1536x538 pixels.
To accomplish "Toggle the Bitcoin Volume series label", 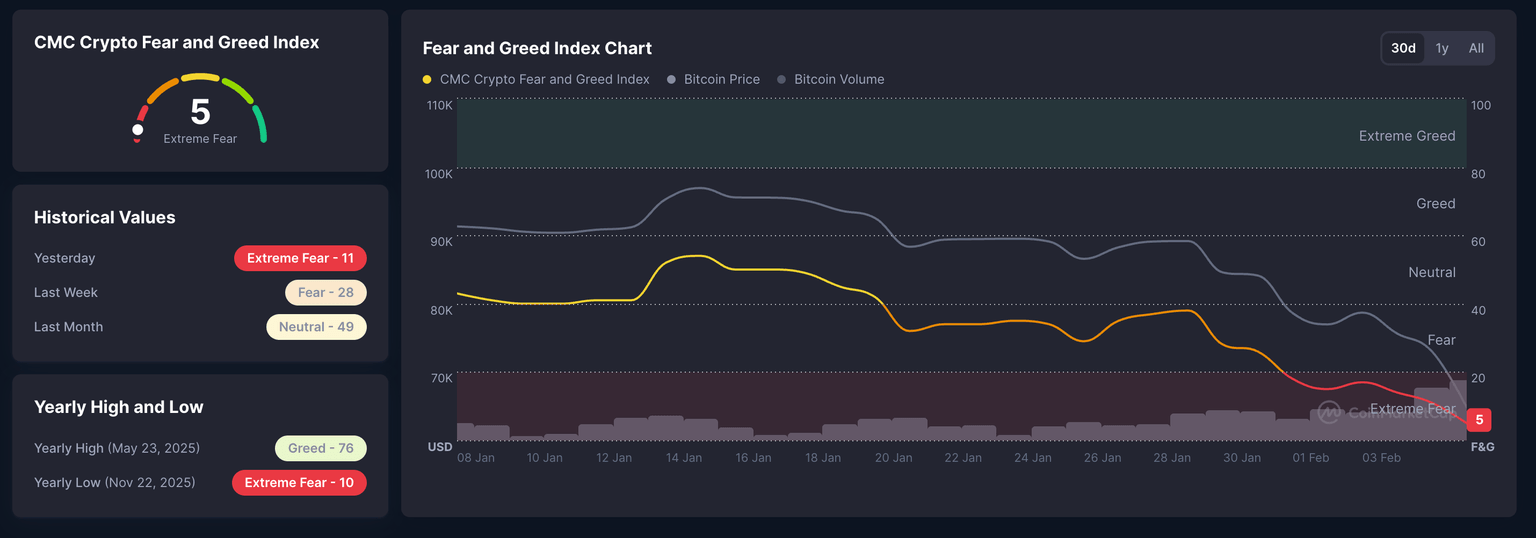I will (839, 80).
